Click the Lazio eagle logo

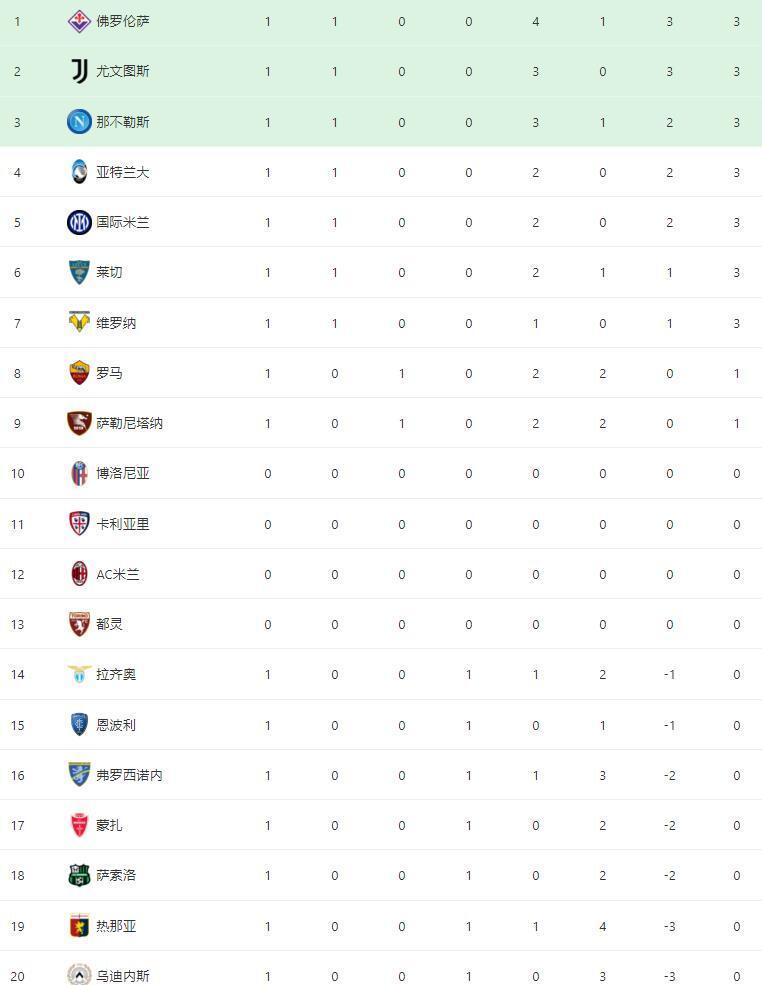(79, 674)
